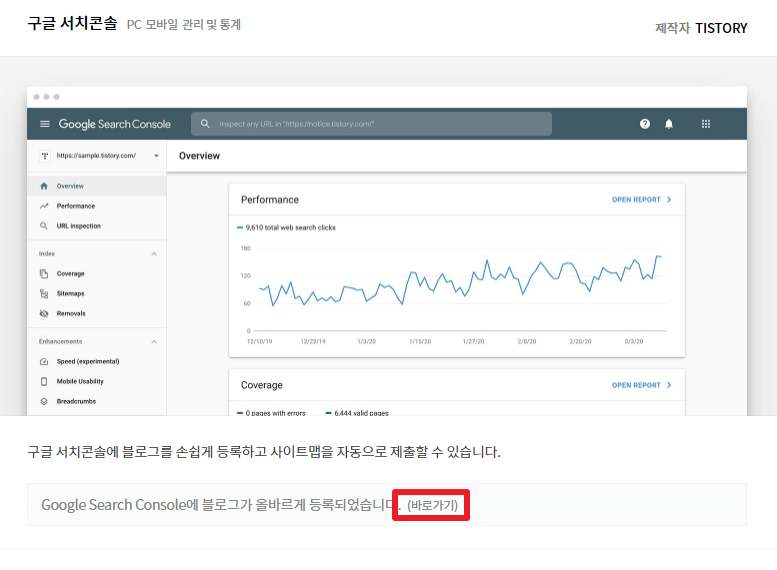This screenshot has width=777, height=570.
Task: Select Overview in the sidebar
Action: [x=97, y=186]
